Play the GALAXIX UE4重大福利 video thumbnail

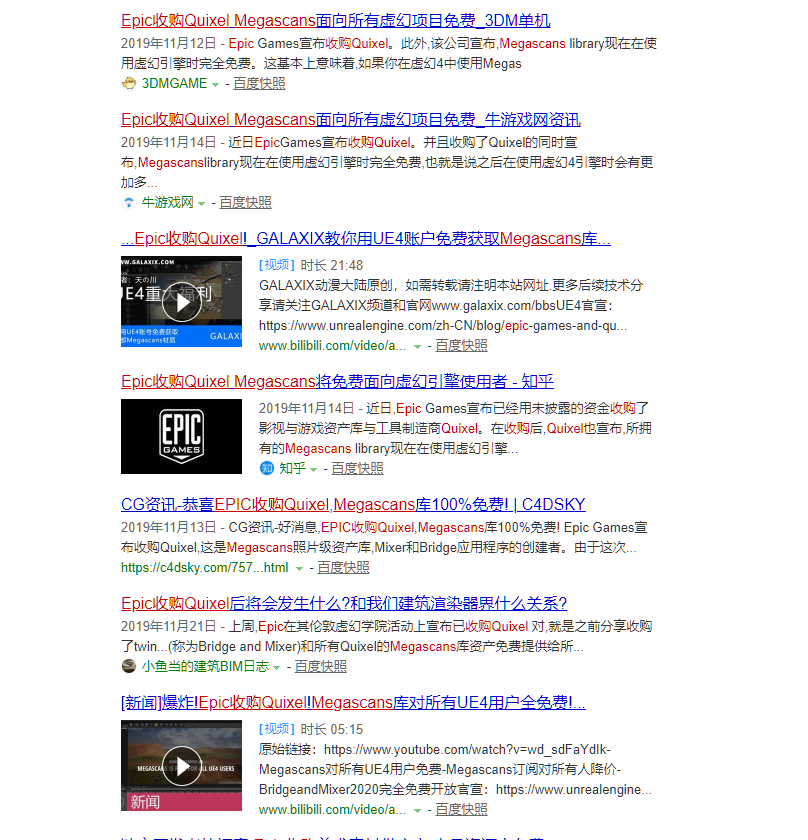(182, 302)
